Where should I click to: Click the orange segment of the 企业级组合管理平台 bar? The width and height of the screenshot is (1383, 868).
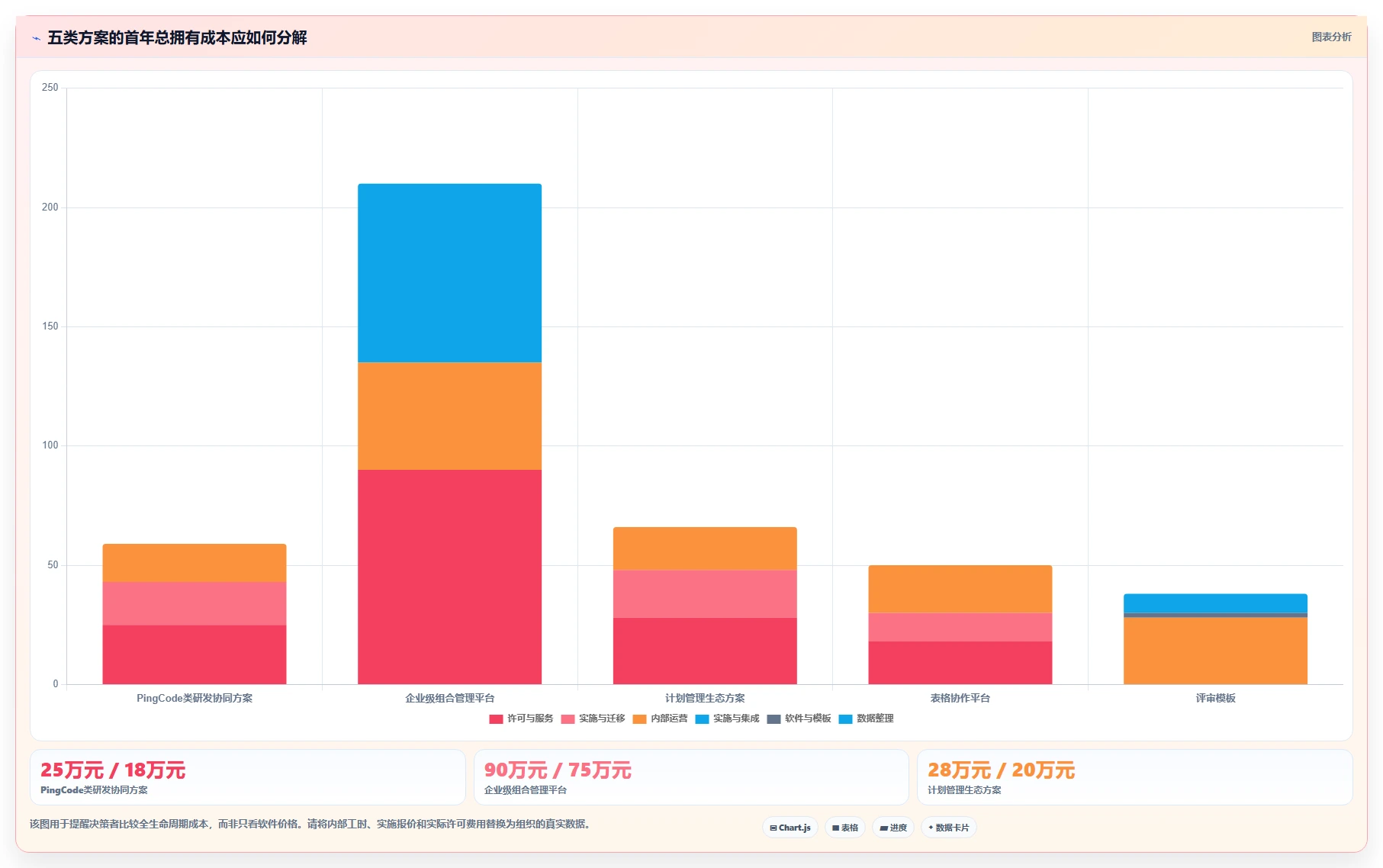point(449,416)
